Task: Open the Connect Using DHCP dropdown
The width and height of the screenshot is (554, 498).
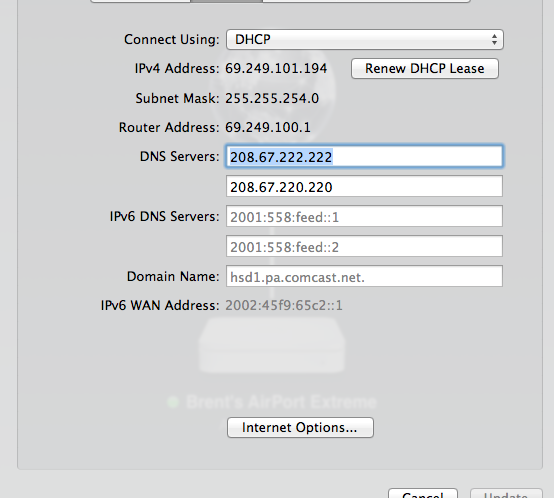Action: click(365, 39)
